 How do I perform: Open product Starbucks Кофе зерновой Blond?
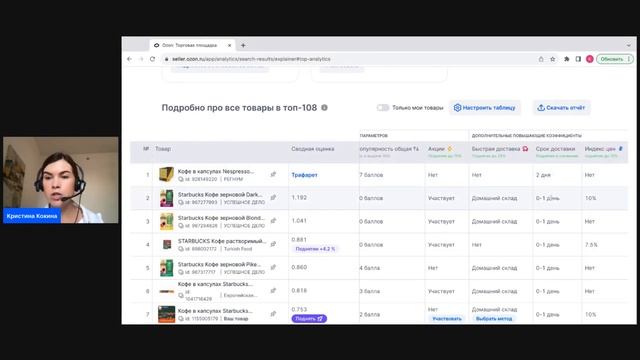[x=221, y=218]
